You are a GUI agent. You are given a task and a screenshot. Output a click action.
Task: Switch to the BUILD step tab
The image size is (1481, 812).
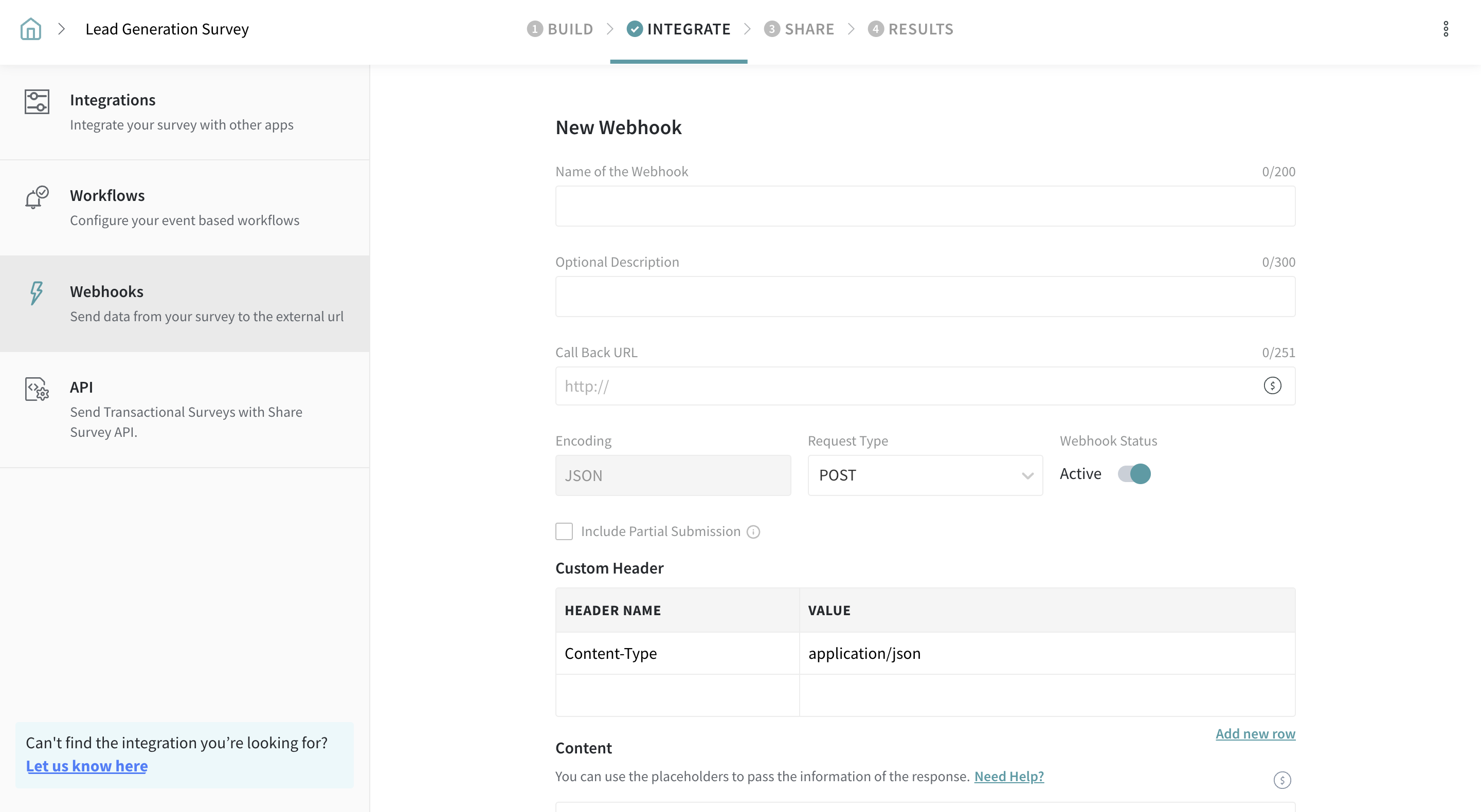pos(560,29)
